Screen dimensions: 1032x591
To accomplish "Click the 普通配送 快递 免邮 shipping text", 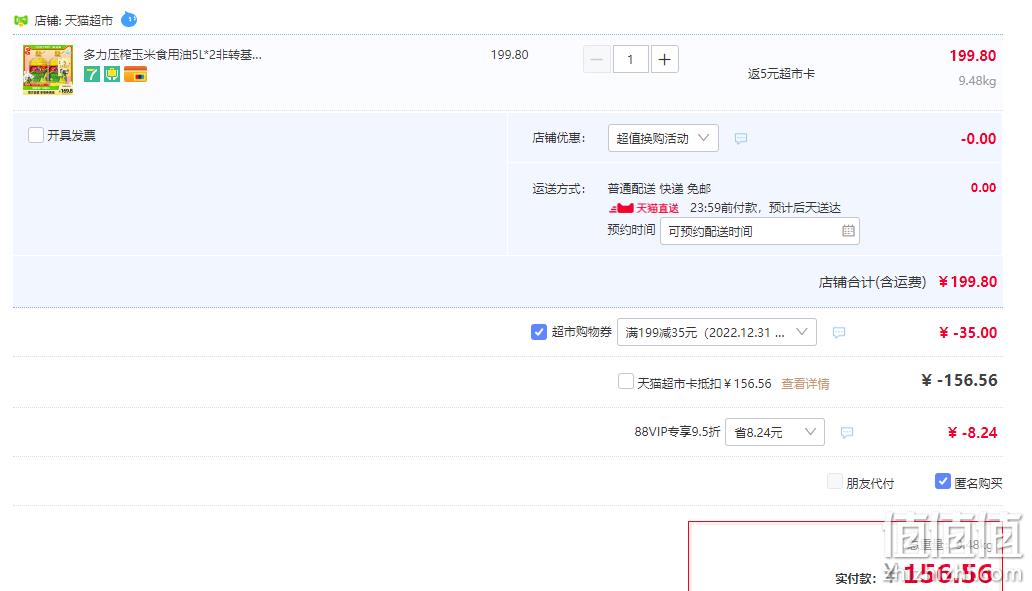I will (659, 189).
